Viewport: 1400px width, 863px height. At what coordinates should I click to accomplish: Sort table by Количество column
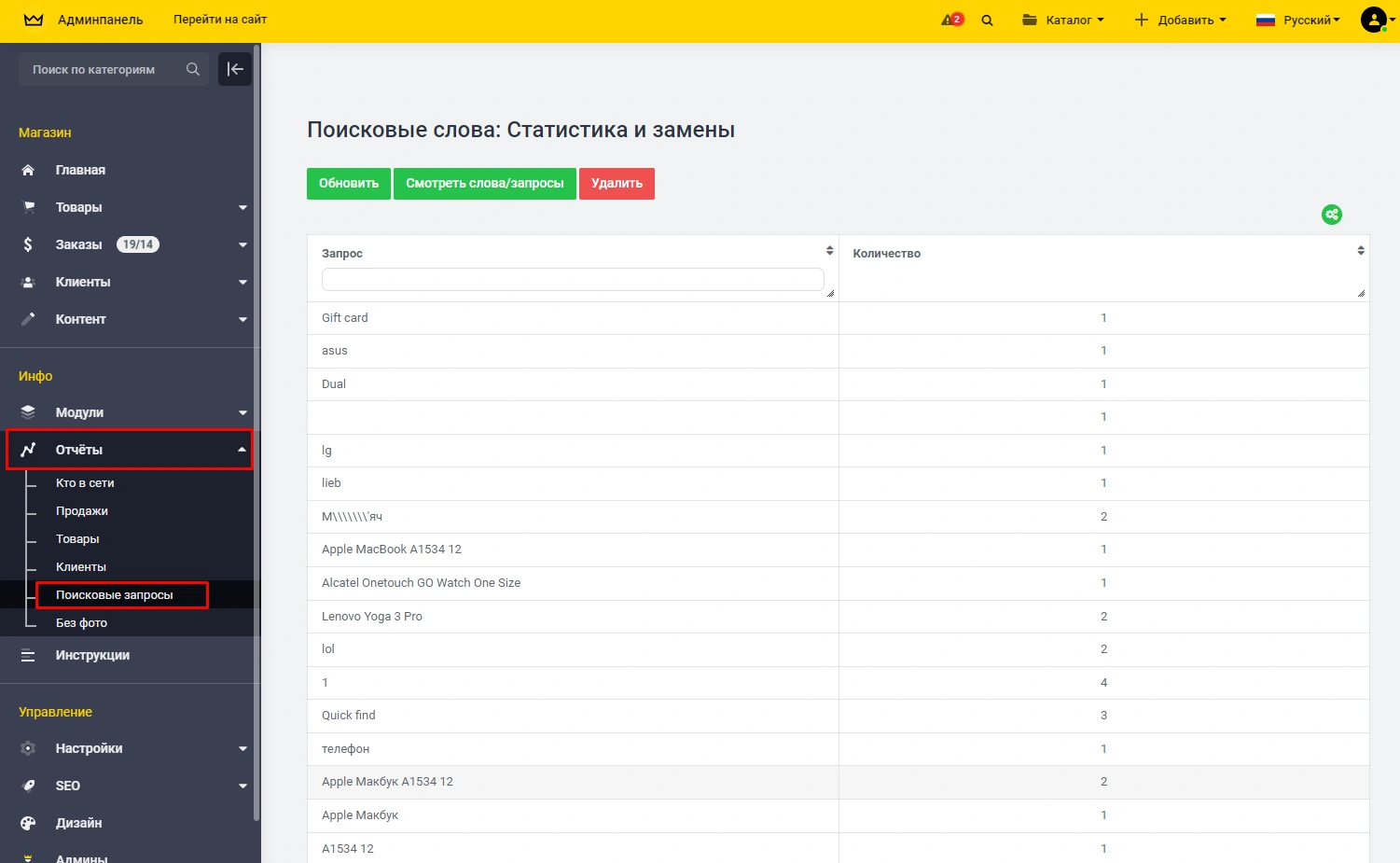(1361, 251)
